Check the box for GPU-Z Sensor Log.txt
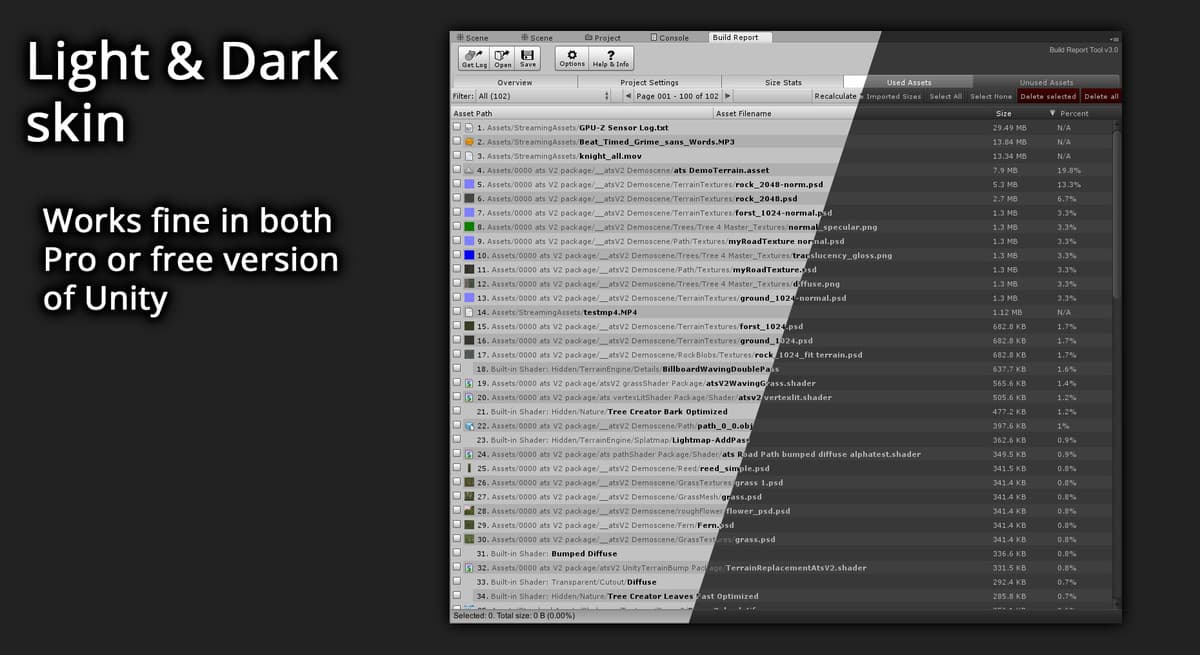The height and width of the screenshot is (655, 1200). tap(457, 128)
